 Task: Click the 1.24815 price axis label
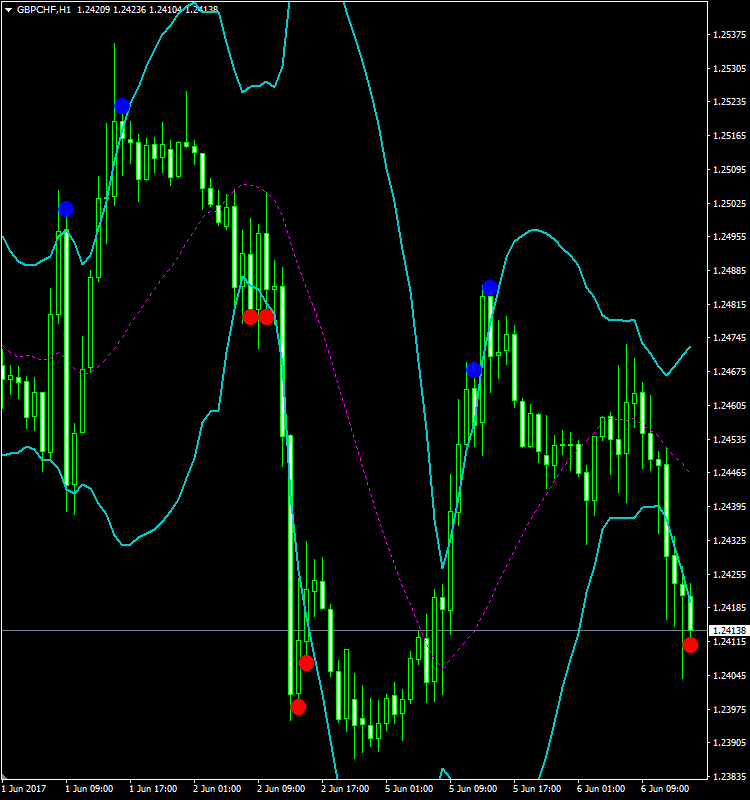(729, 305)
